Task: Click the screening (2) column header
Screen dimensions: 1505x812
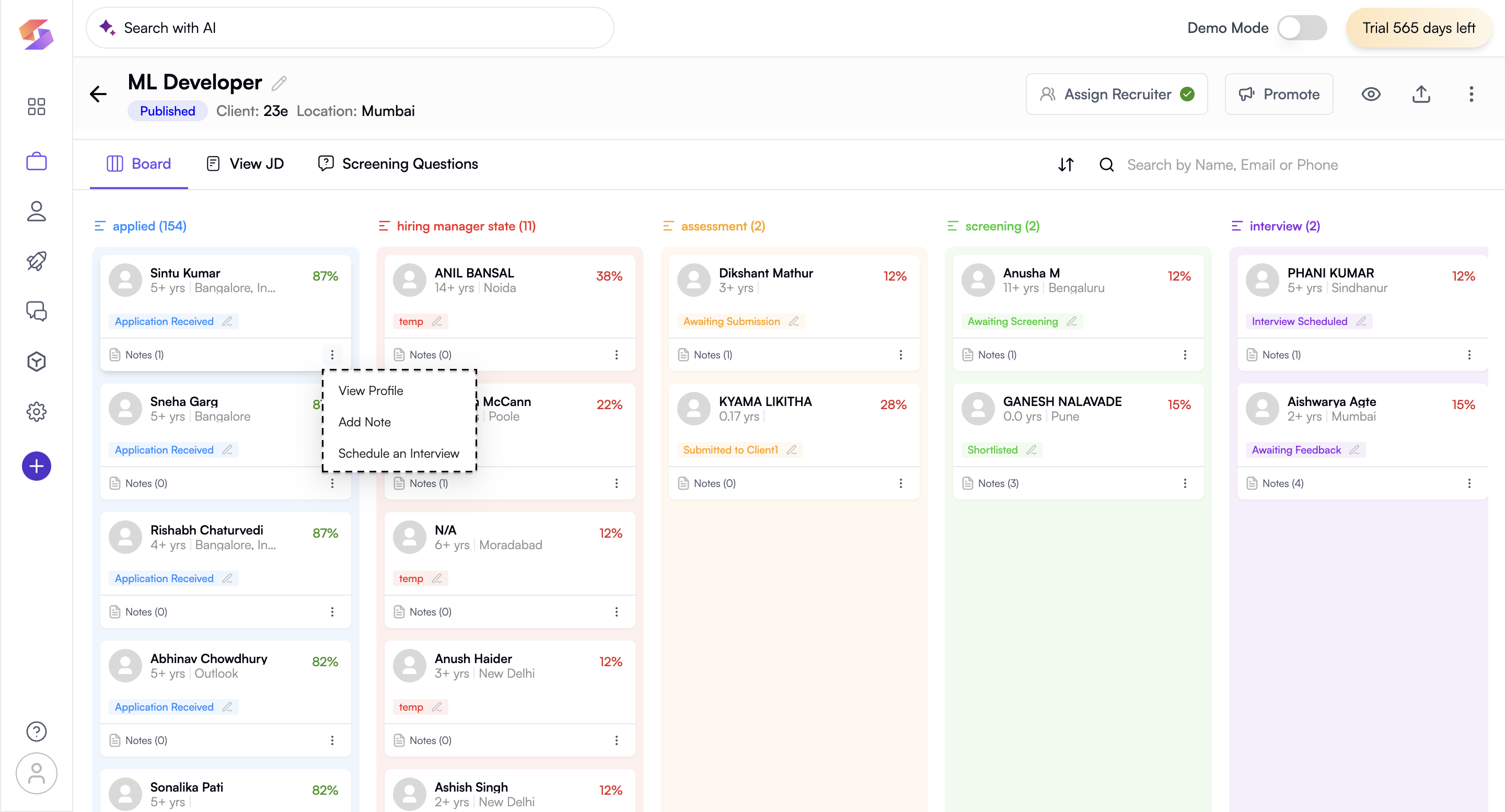Action: 993,226
